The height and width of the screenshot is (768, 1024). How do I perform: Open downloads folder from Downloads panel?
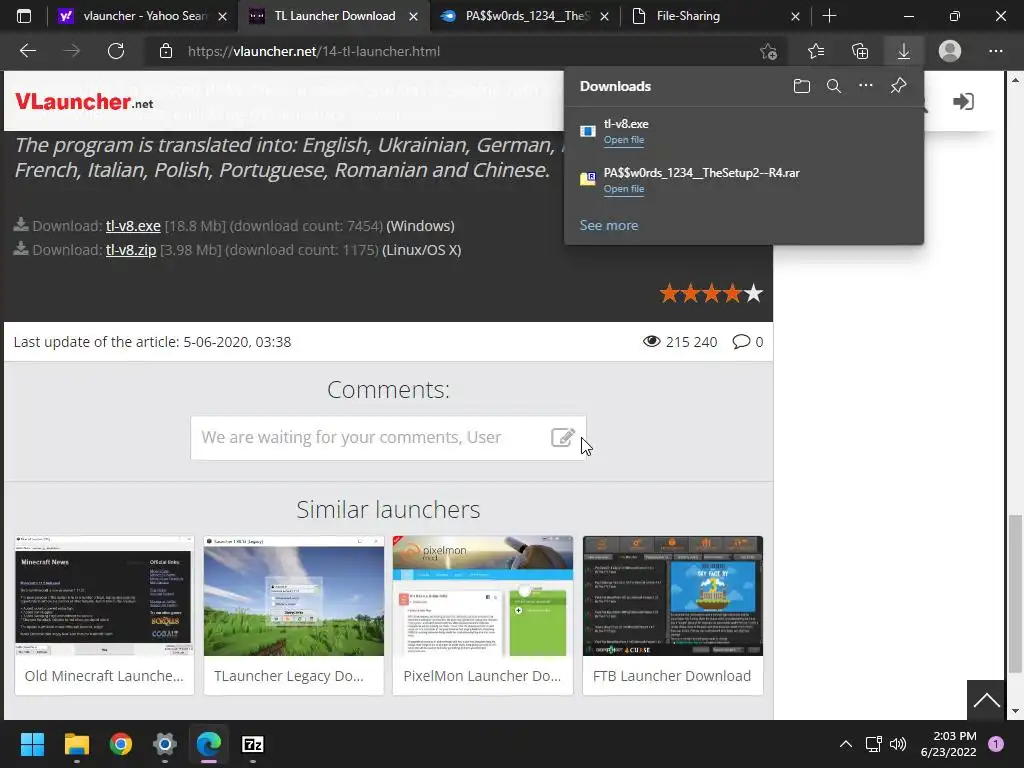pyautogui.click(x=802, y=86)
